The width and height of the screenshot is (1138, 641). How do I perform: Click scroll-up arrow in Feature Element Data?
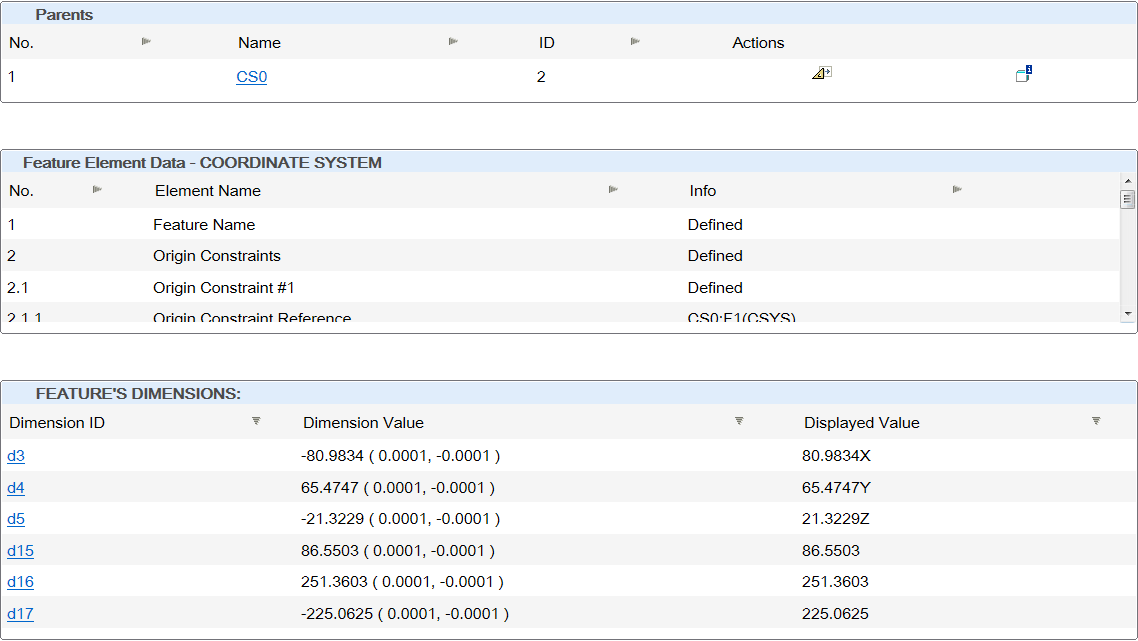[x=1128, y=181]
